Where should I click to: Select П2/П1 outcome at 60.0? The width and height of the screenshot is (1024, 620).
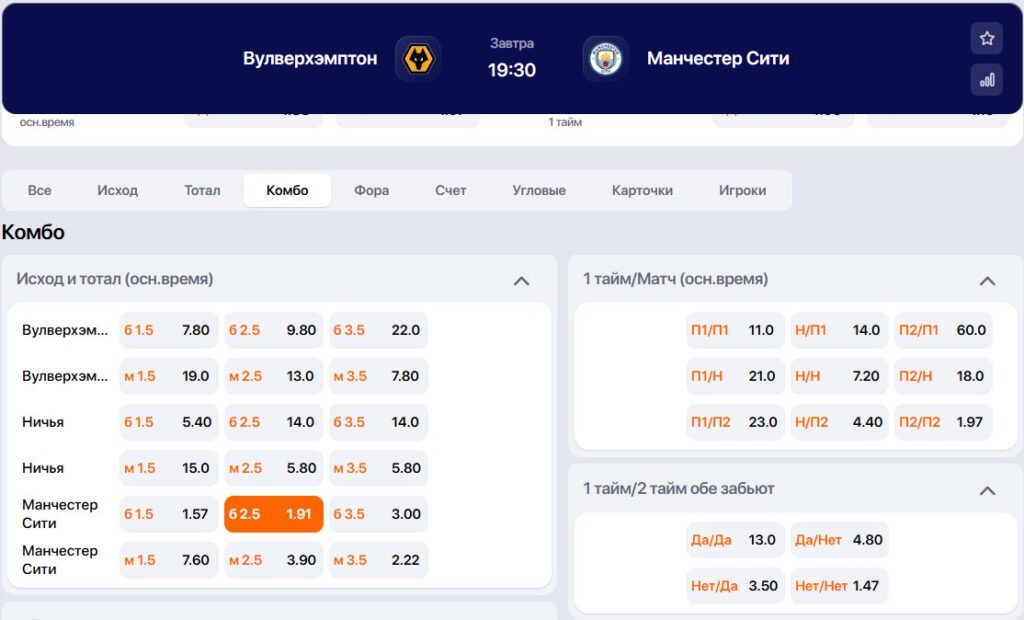(943, 330)
